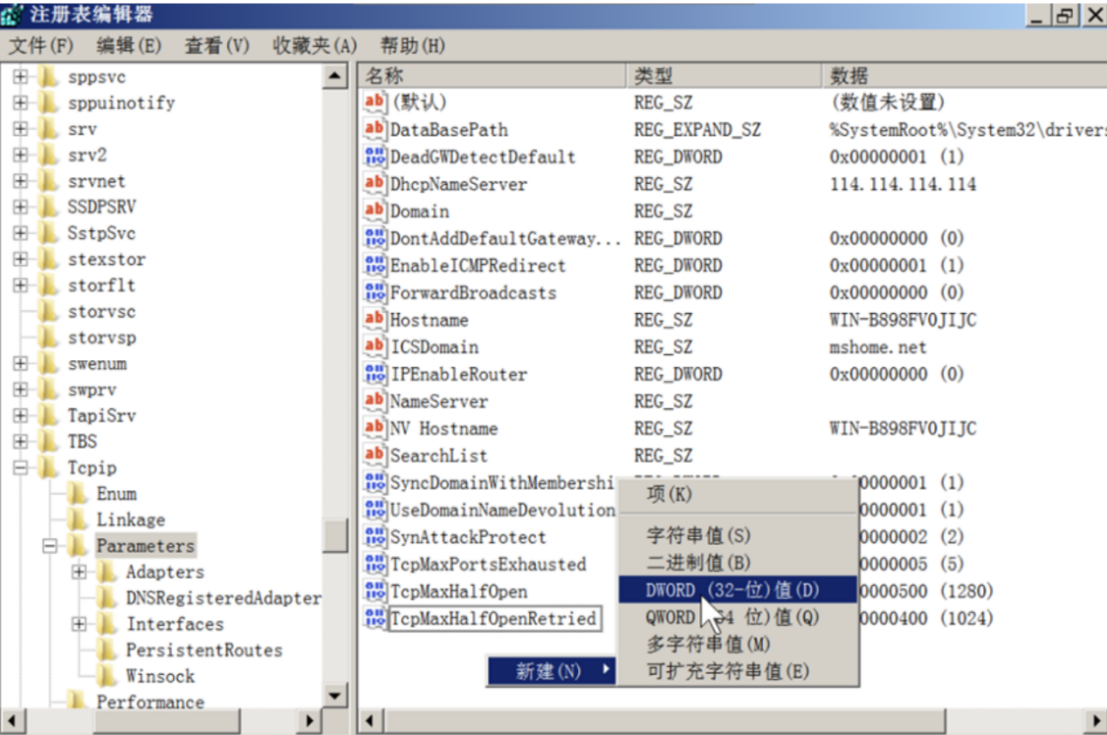Click the (默认) default value icon
The image size is (1107, 735).
[374, 102]
